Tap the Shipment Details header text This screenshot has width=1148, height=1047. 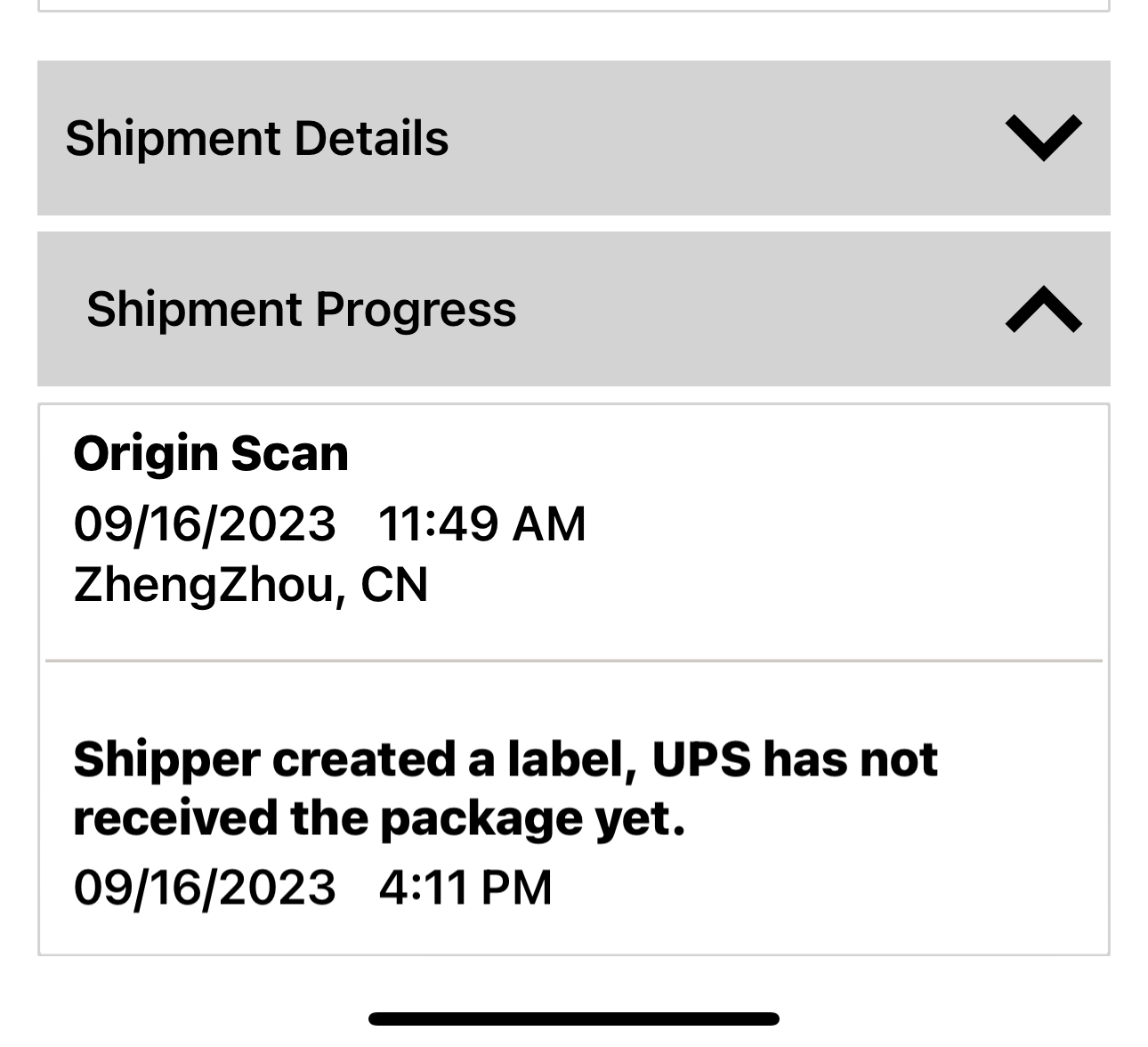(257, 139)
